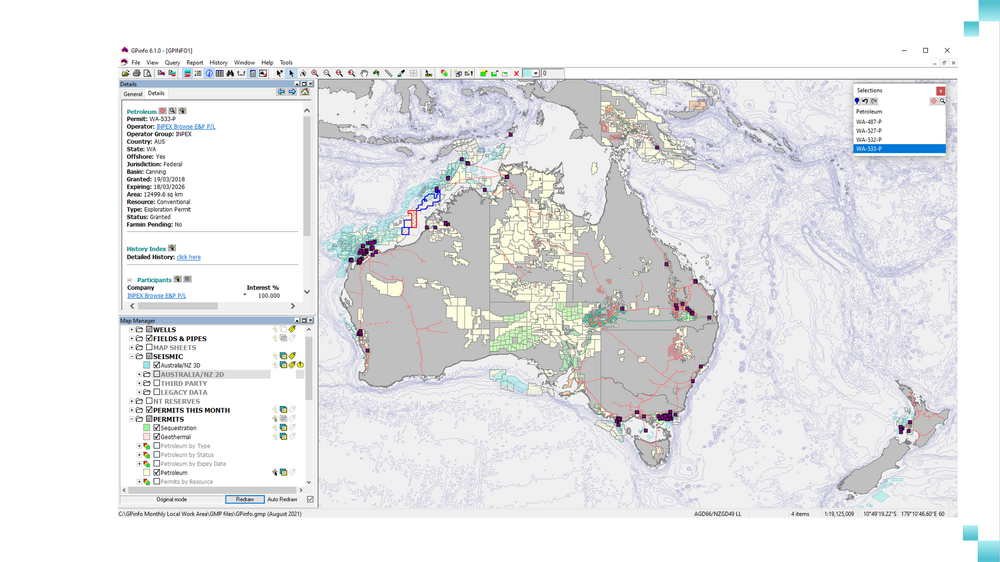Viewport: 1000px width, 562px height.
Task: Open the Query menu
Action: coord(172,62)
